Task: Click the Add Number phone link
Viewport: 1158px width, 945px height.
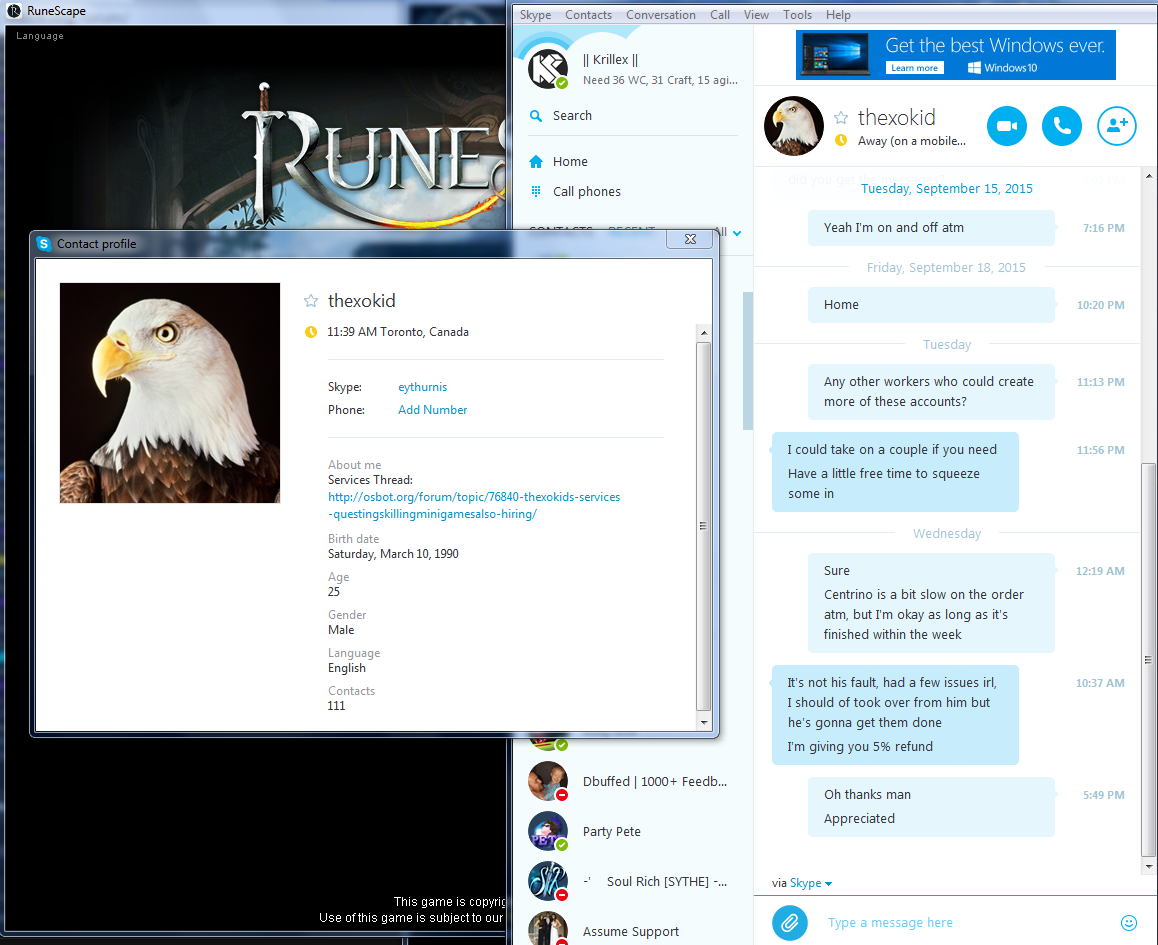Action: (x=433, y=410)
